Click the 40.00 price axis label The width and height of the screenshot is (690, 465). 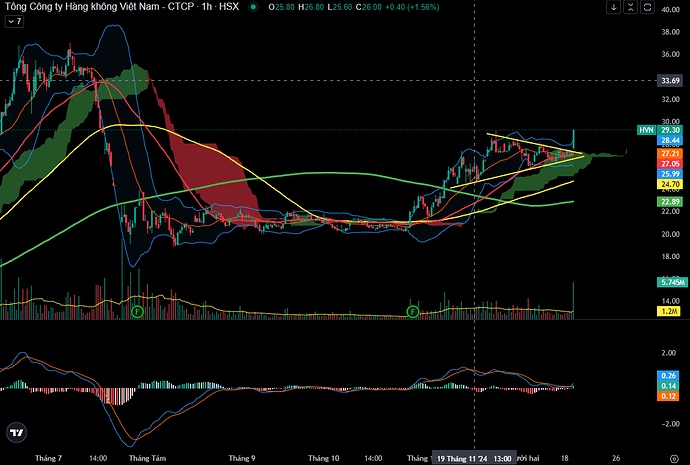tap(671, 9)
